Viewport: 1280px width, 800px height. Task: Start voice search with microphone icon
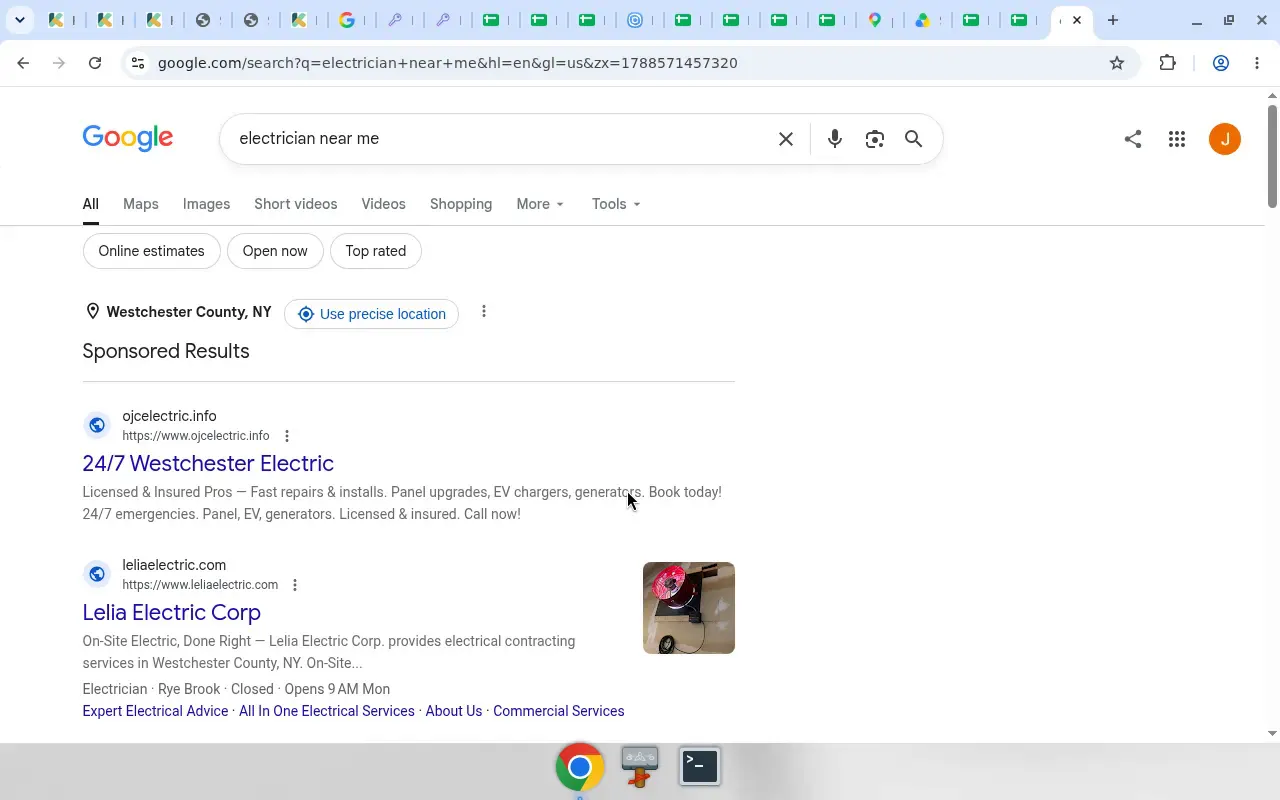point(835,139)
